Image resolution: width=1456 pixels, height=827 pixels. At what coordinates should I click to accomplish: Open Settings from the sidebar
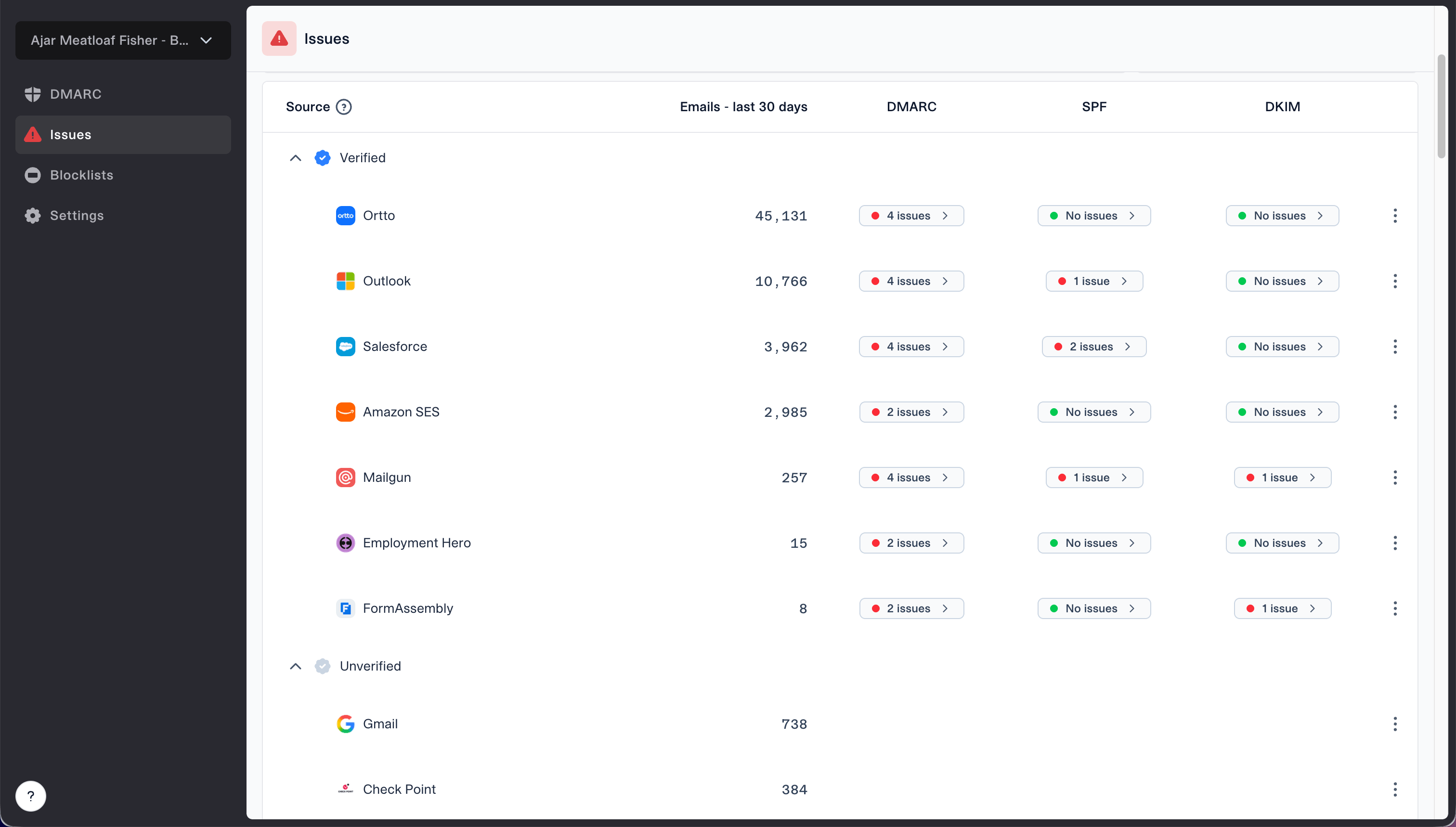pos(77,215)
